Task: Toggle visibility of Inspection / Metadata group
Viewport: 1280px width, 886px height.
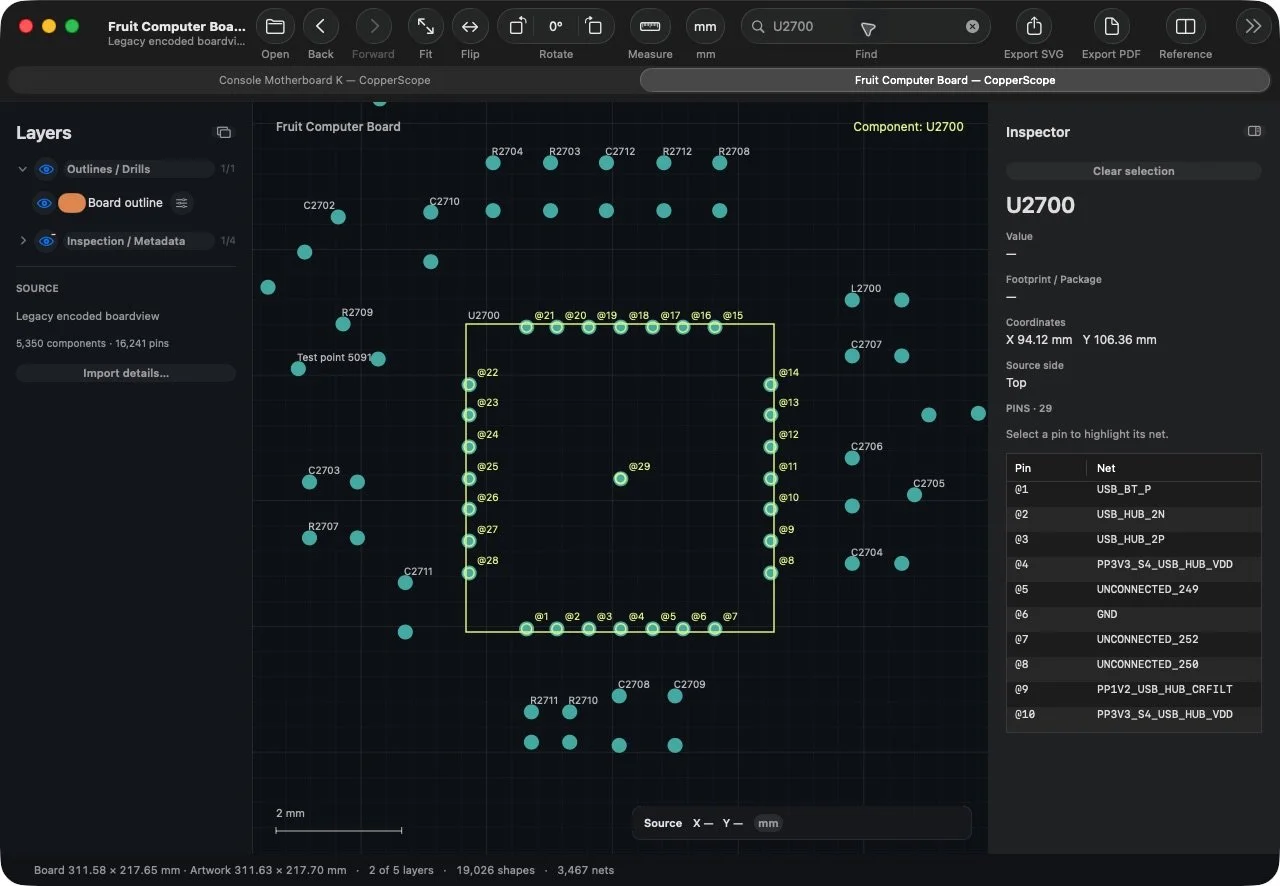Action: (46, 241)
